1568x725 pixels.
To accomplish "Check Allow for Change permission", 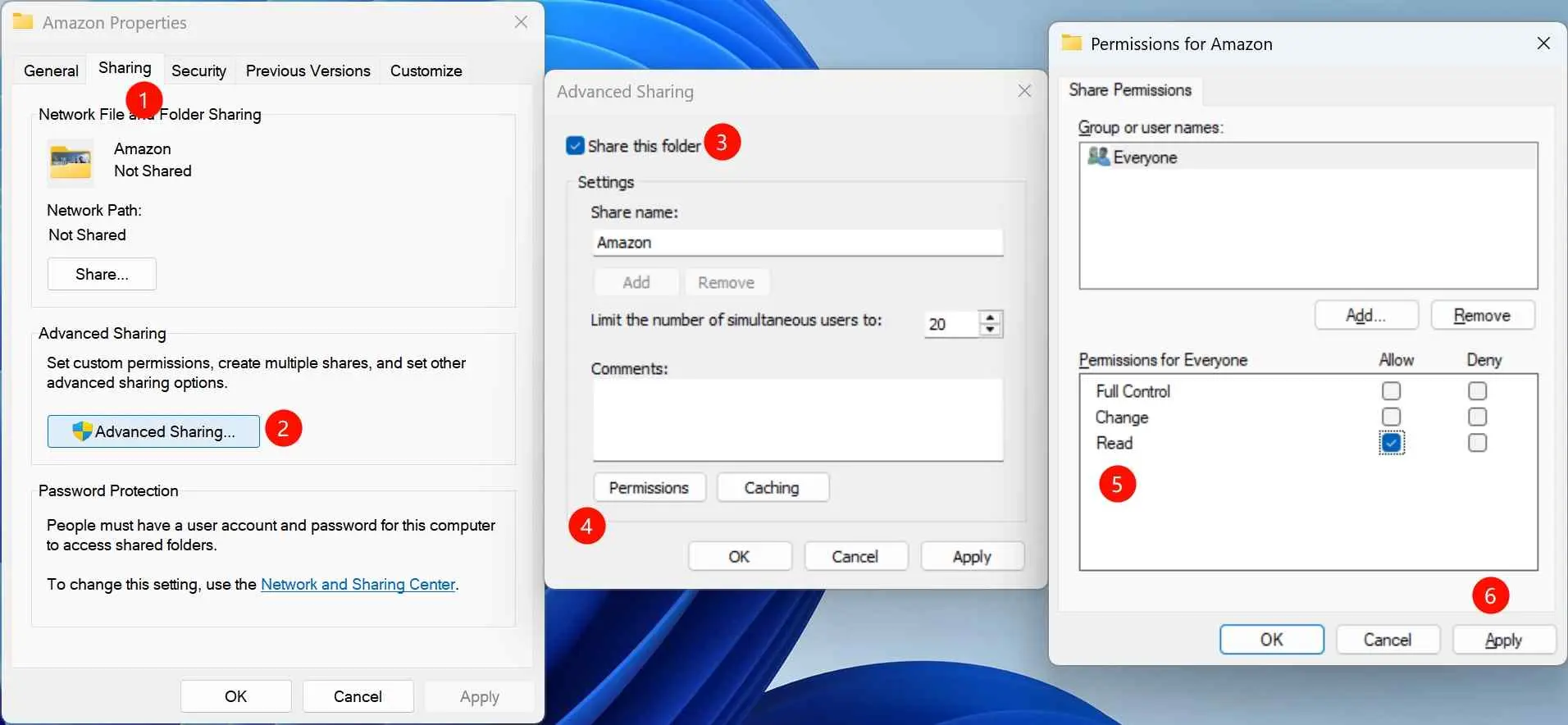I will (1391, 417).
